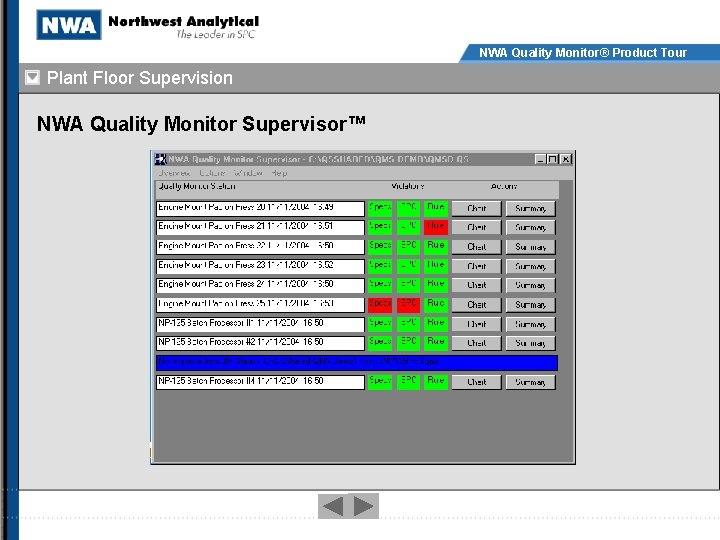Open Chart for Engine Mount Press 25
720x540 pixels.
477,305
